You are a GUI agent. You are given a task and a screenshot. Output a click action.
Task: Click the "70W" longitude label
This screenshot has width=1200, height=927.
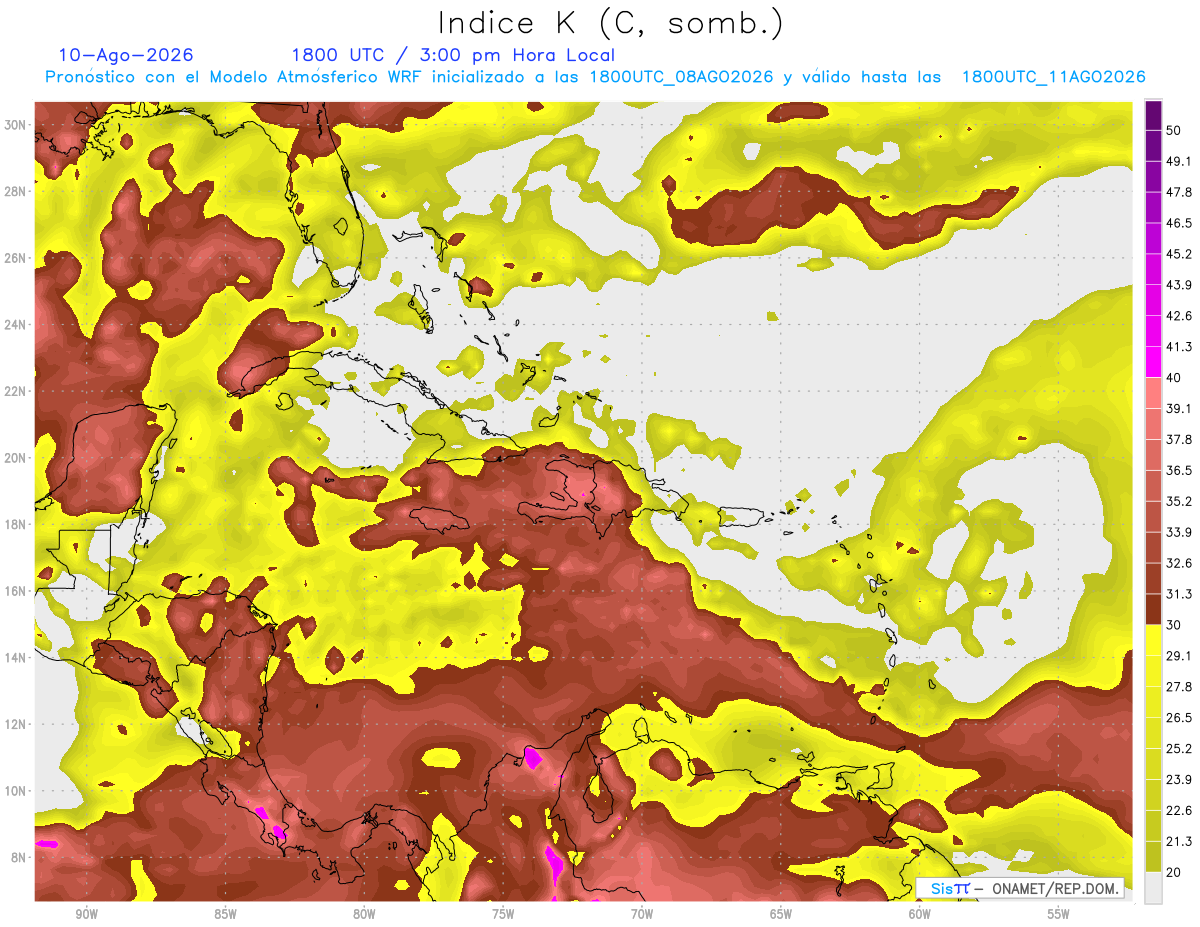pos(642,914)
